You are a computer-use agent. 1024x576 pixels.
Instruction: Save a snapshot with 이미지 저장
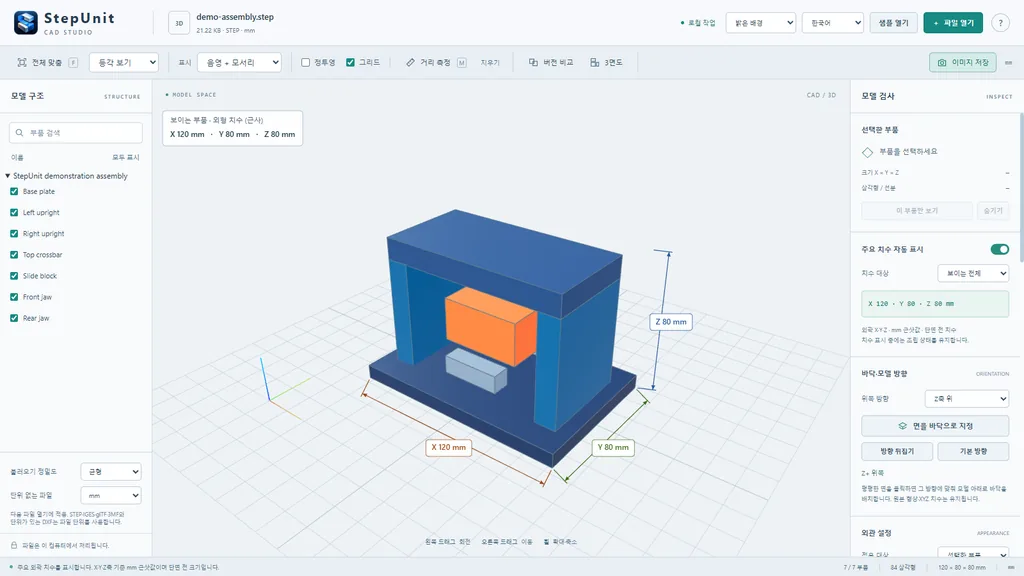tap(963, 63)
